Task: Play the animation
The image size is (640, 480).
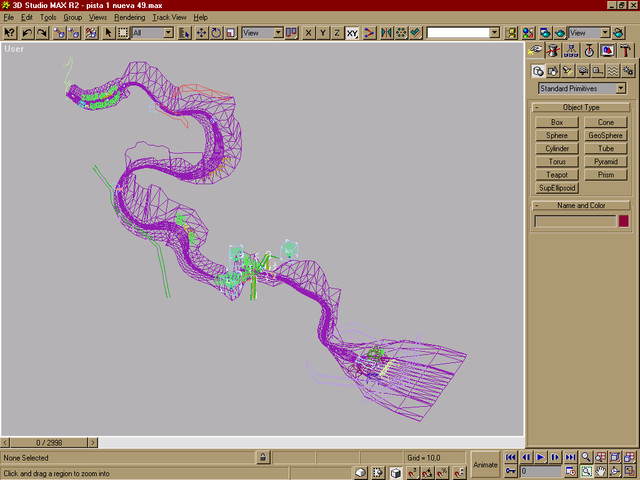Action: click(540, 457)
